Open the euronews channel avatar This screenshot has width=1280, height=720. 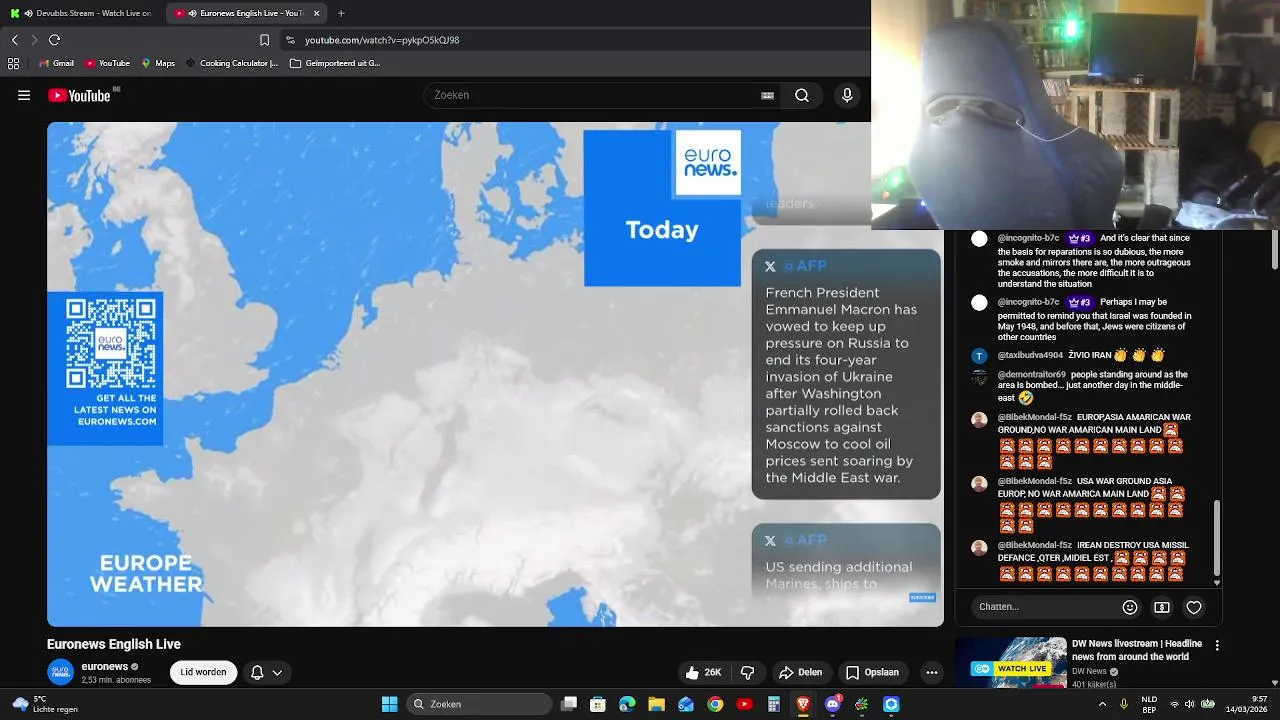pos(61,673)
